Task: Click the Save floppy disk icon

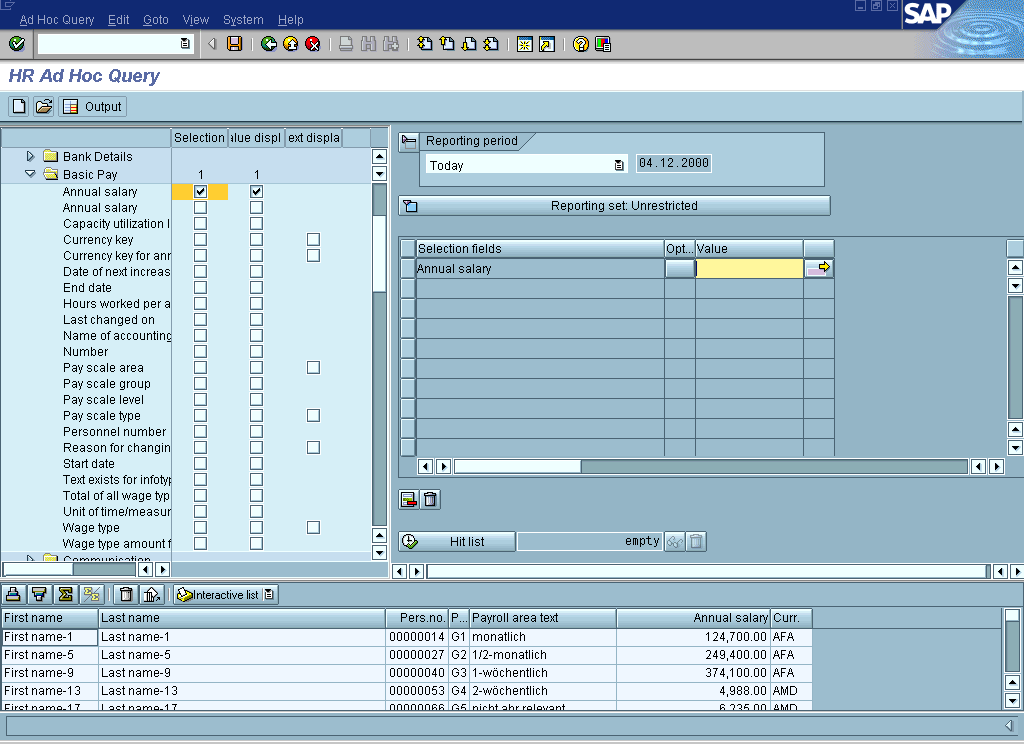Action: pyautogui.click(x=234, y=44)
